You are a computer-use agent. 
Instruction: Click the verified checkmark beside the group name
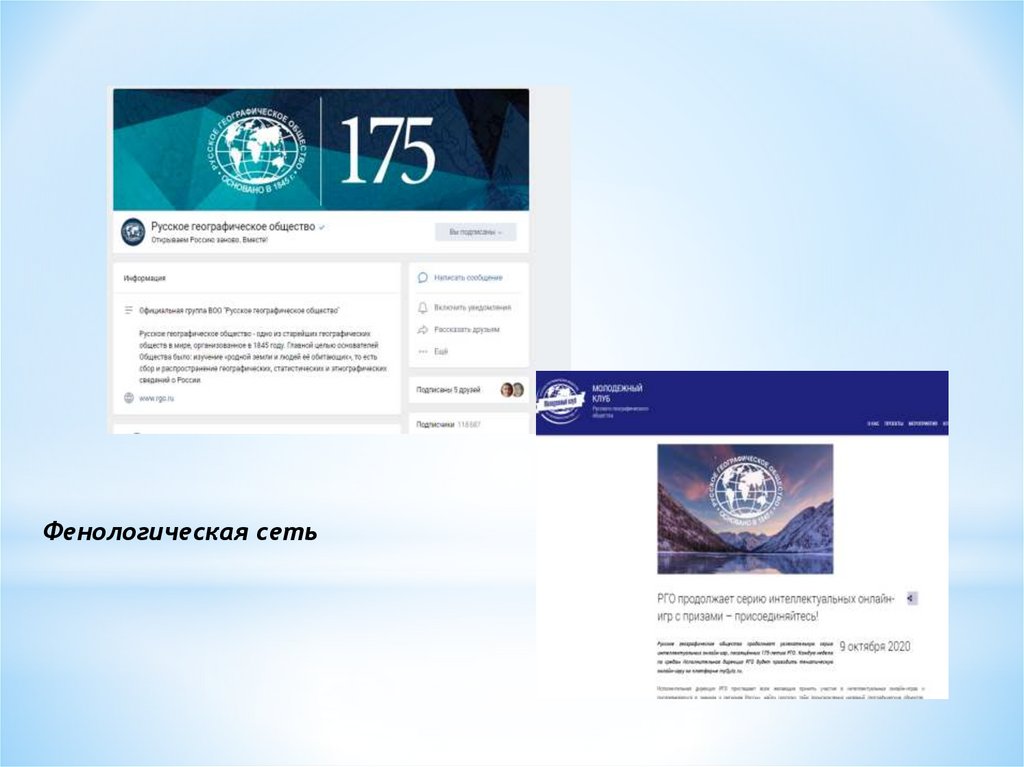(x=322, y=227)
